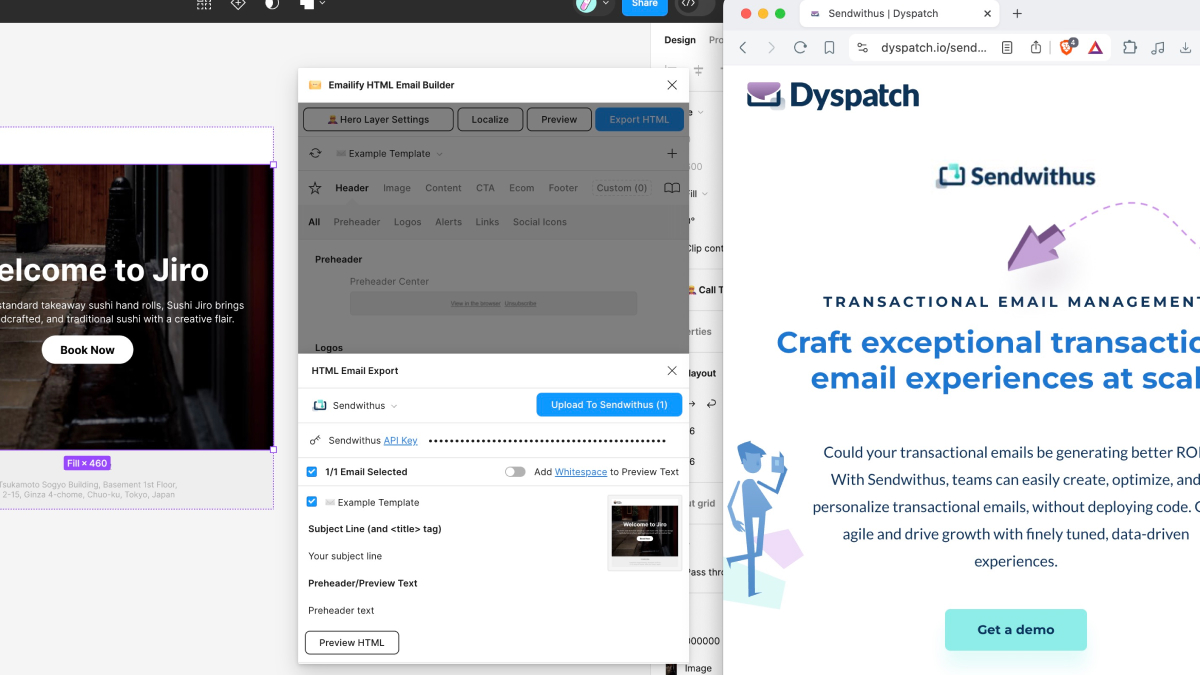
Task: Open the browser extensions puzzle icon
Action: point(1130,47)
